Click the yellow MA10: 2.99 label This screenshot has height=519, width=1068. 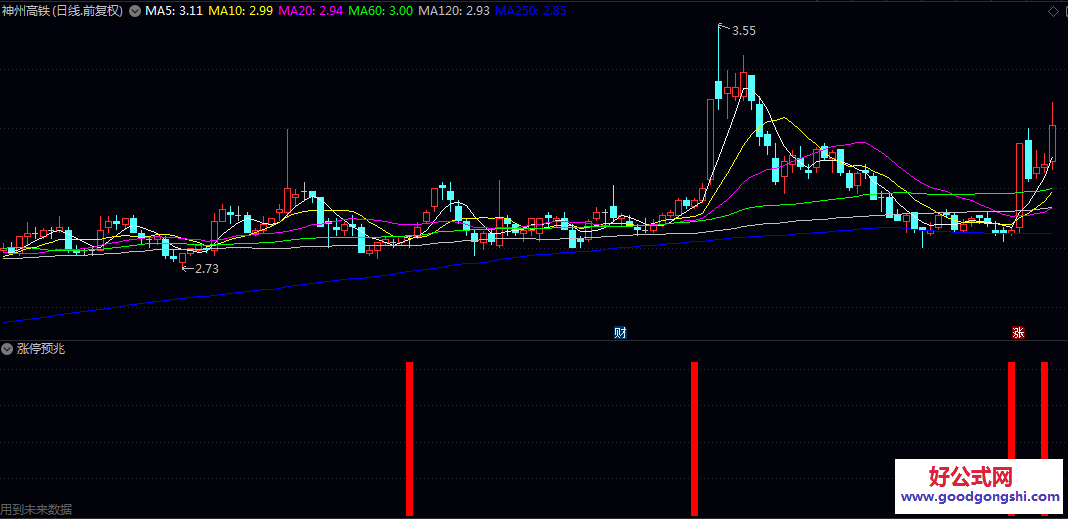click(240, 11)
